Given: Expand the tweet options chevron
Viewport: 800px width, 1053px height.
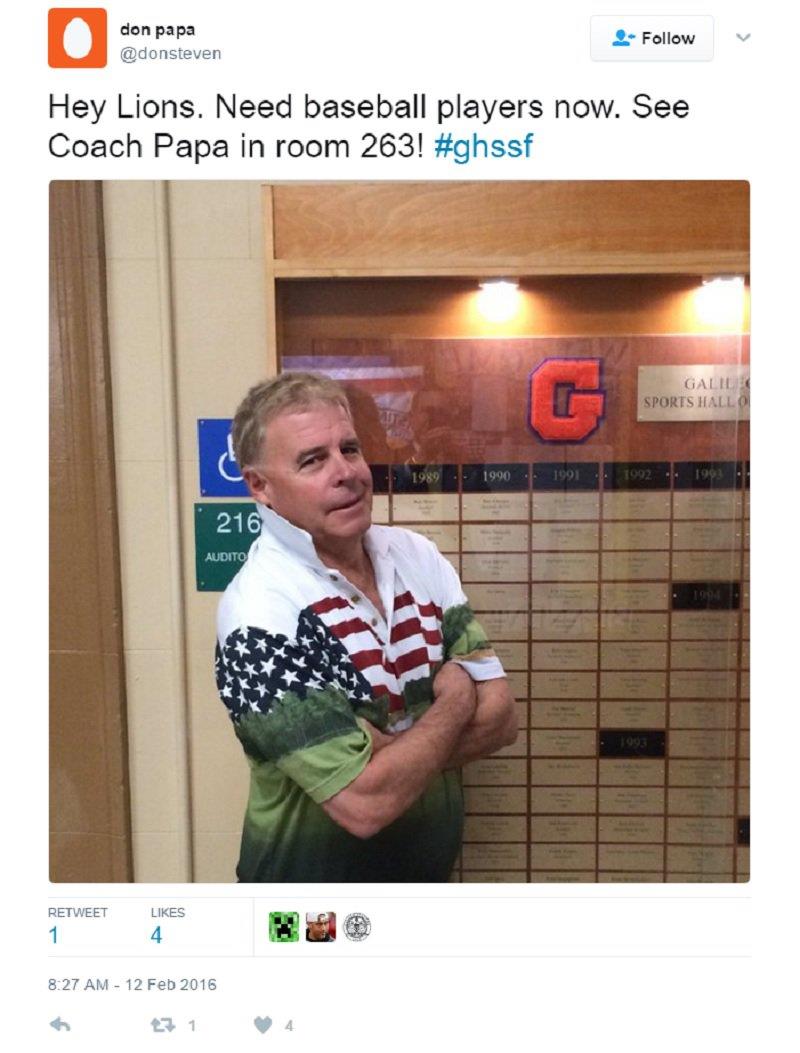Looking at the screenshot, I should (743, 38).
